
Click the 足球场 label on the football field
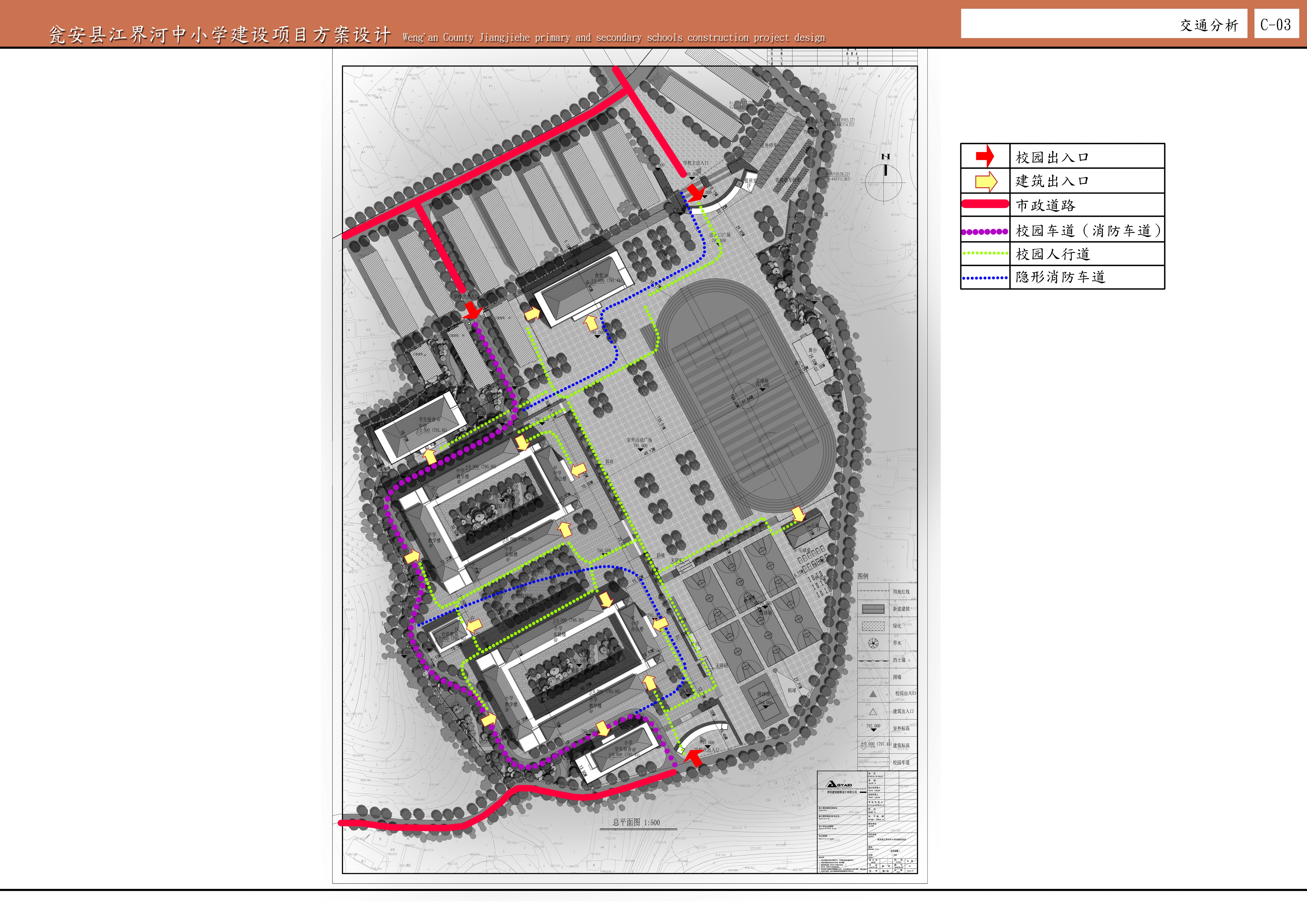point(762,381)
